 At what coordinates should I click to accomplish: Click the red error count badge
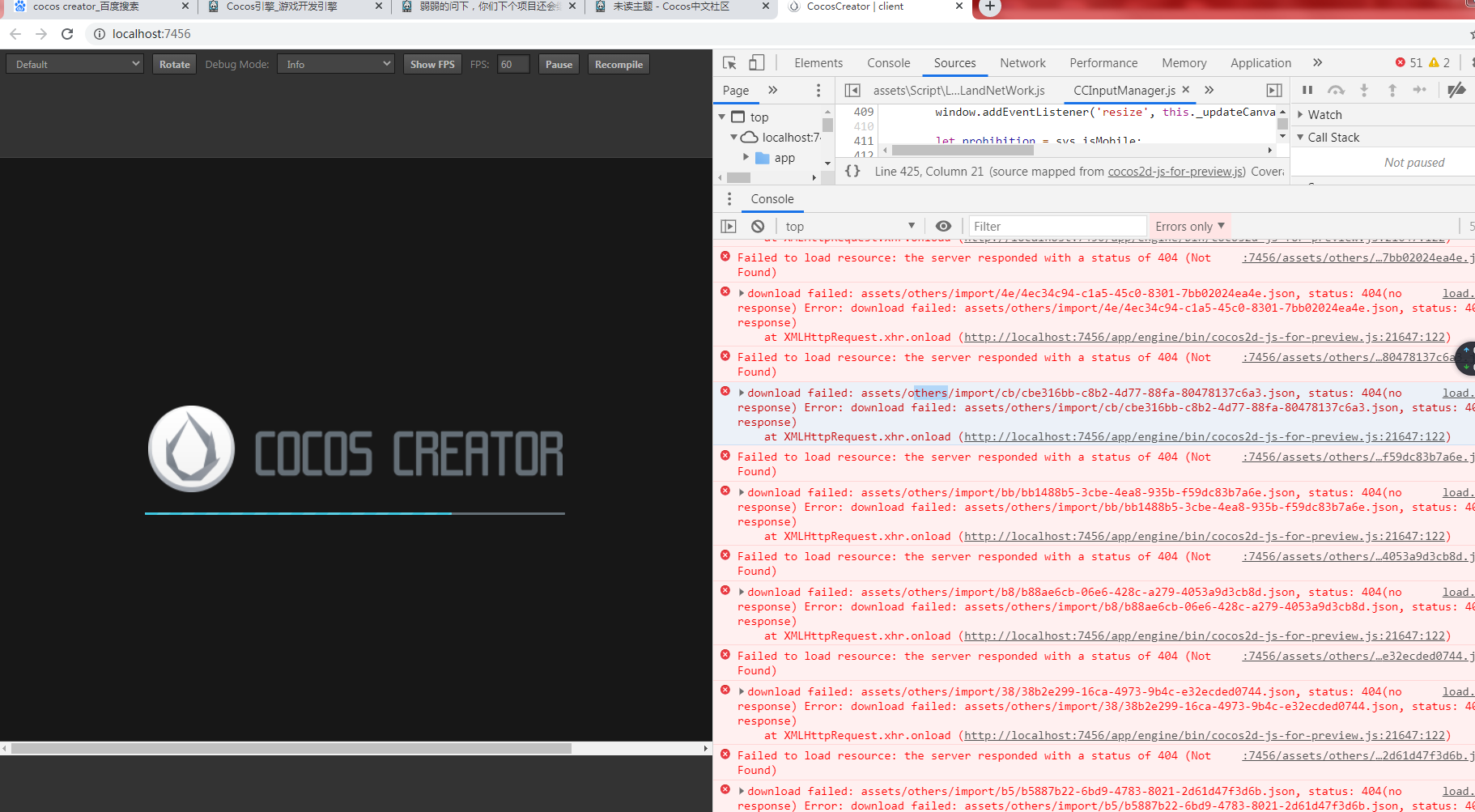[x=1409, y=63]
